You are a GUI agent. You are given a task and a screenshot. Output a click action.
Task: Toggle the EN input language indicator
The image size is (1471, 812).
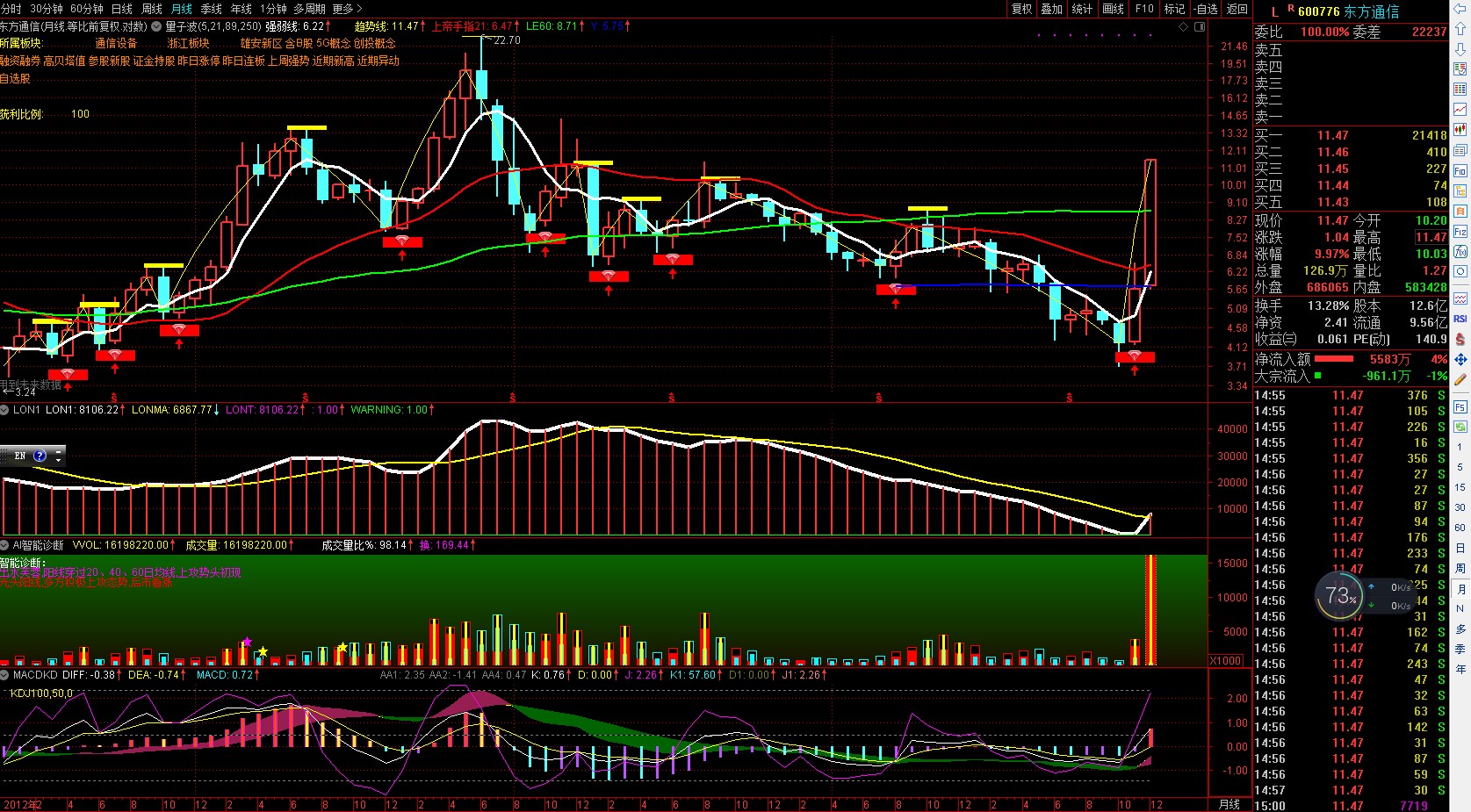click(x=19, y=456)
